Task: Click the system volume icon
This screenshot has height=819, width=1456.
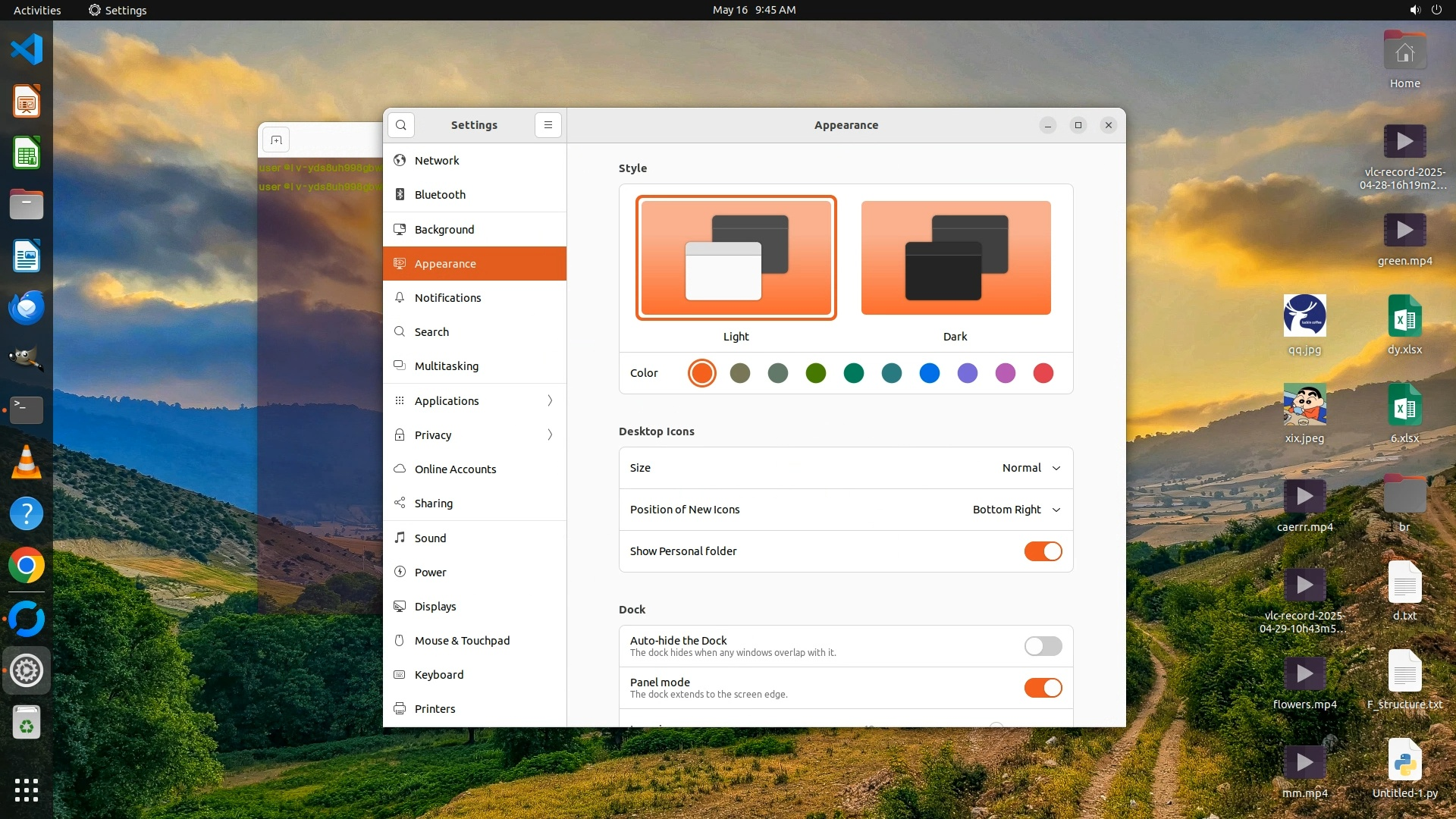Action: click(x=1414, y=10)
